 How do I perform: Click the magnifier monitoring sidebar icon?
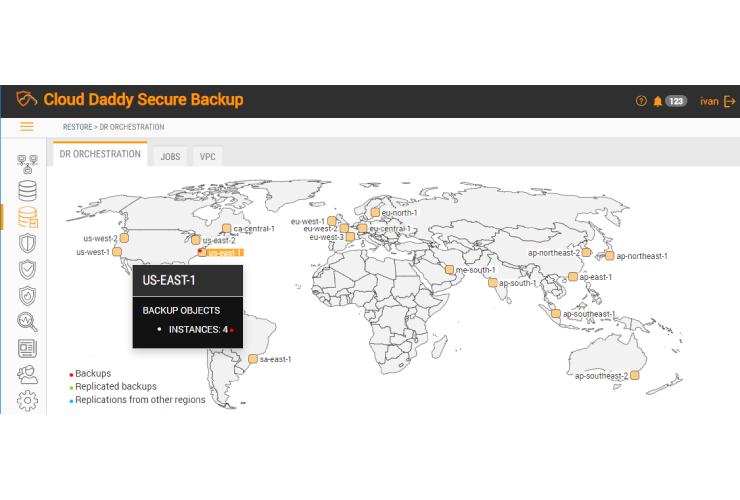27,321
